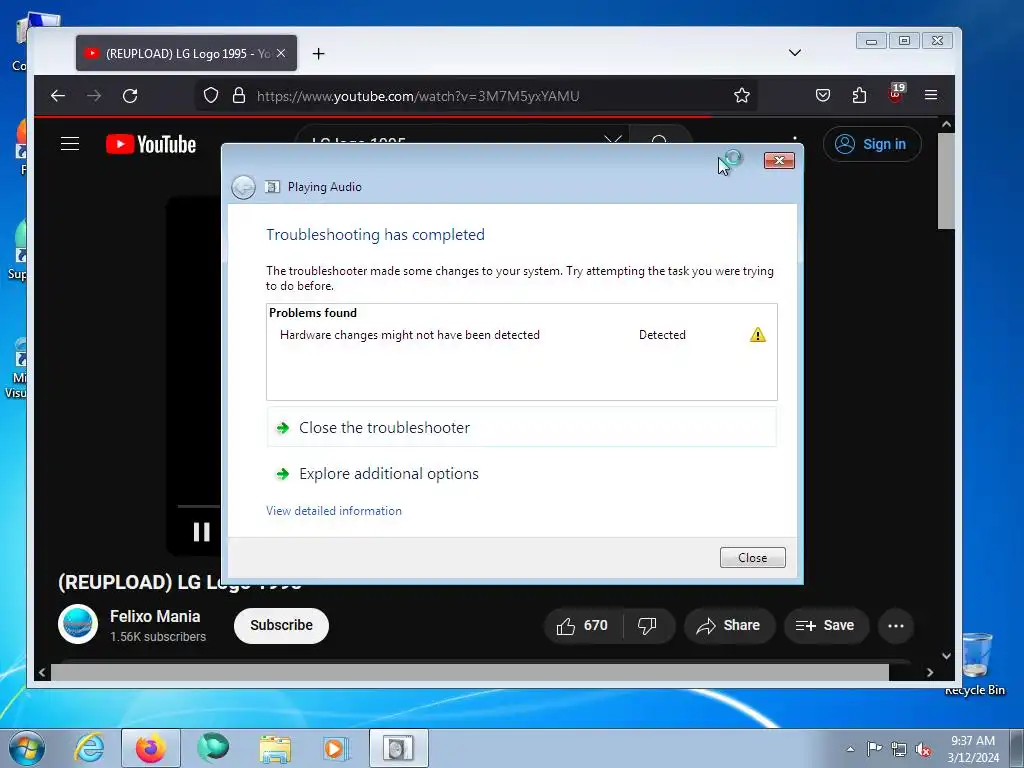Click the back arrow in troubleshooter
This screenshot has height=768, width=1024.
tap(244, 187)
